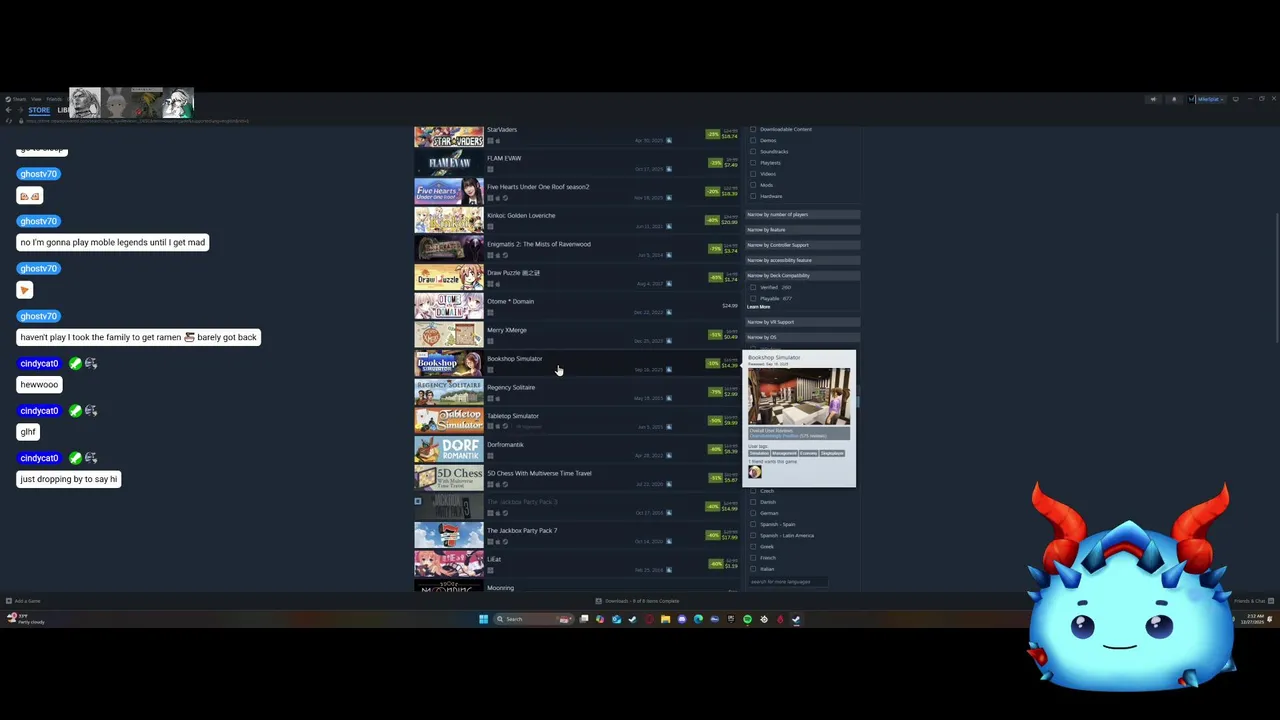Open Five Hearts Under One Roof season2
Image resolution: width=1280 pixels, height=720 pixels.
pos(578,191)
